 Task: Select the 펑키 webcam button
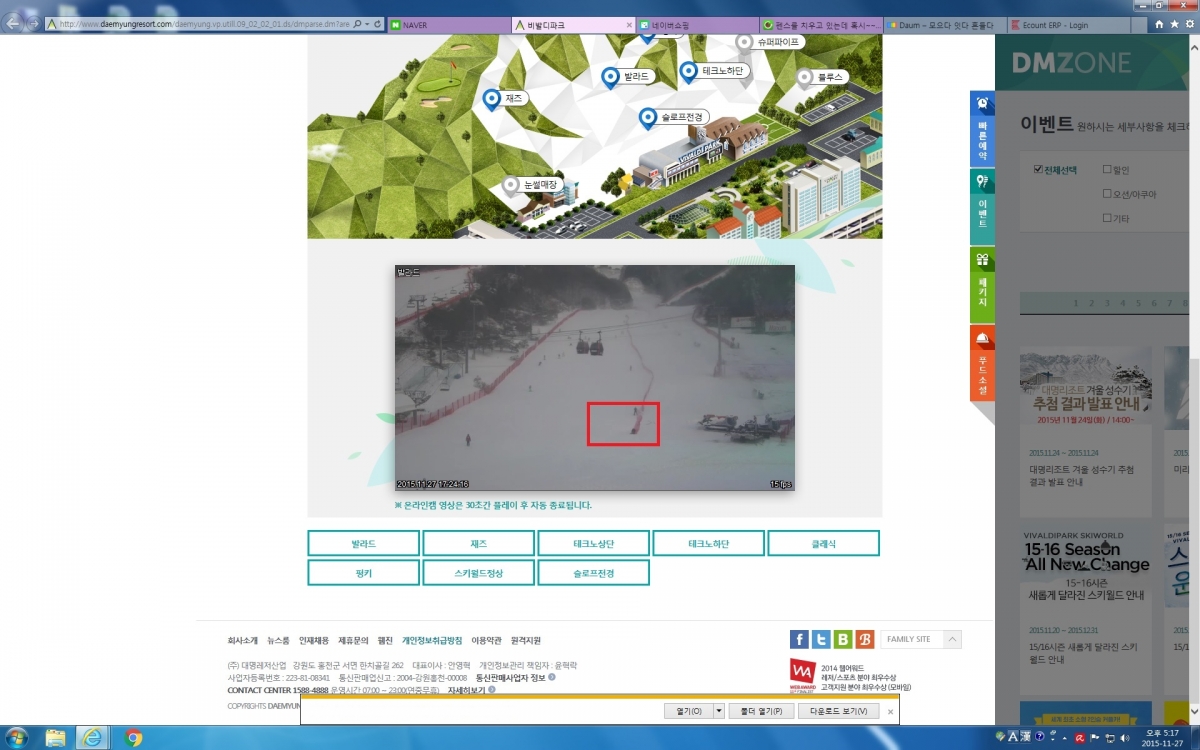click(364, 573)
